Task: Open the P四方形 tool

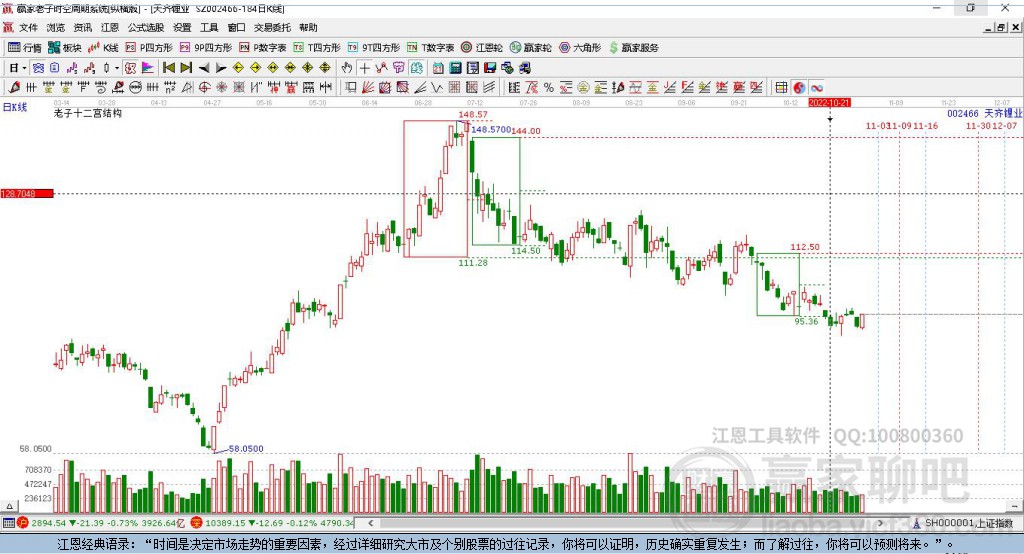Action: point(149,48)
